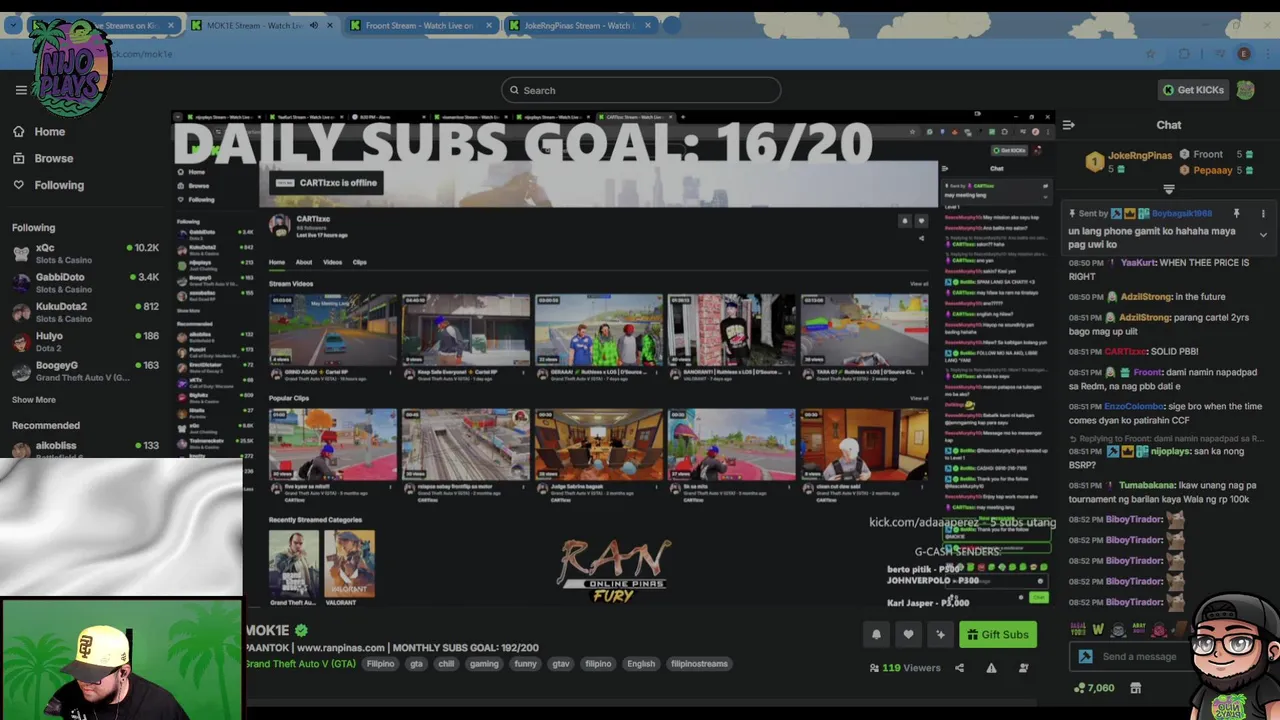Click the 7,060 channel points balance
This screenshot has width=1280, height=720.
coord(1094,688)
